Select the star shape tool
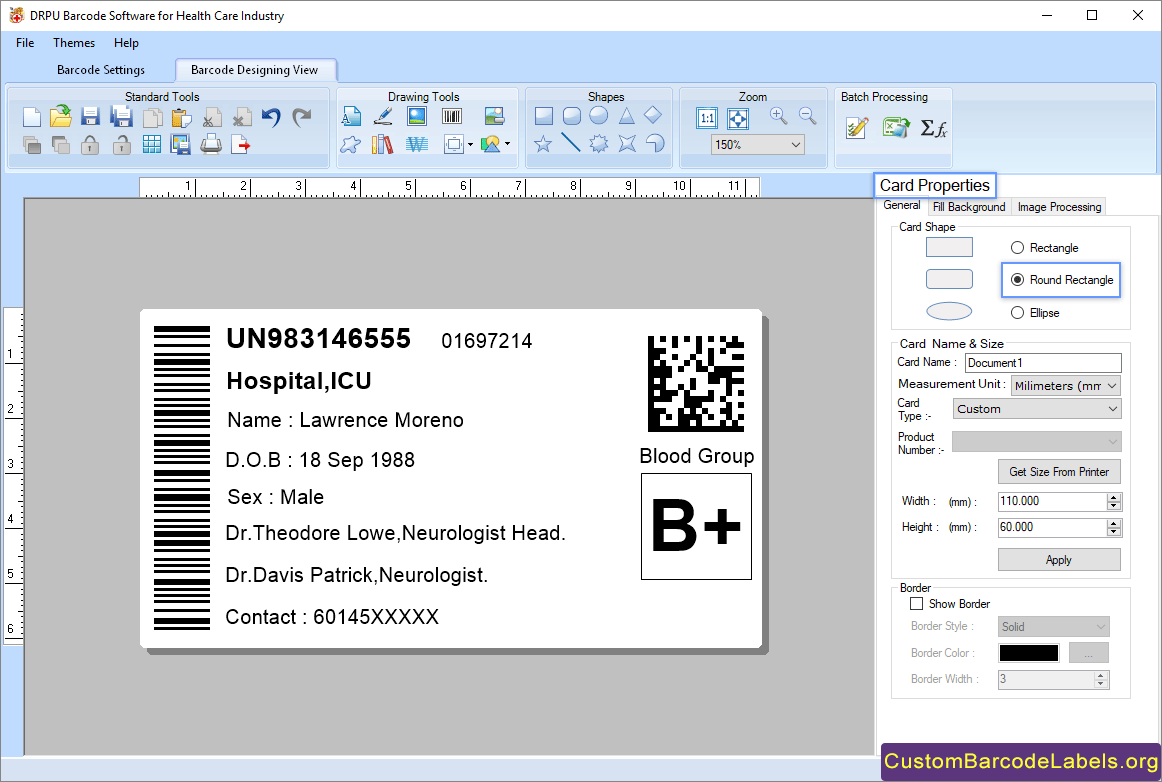Image resolution: width=1162 pixels, height=782 pixels. tap(543, 144)
